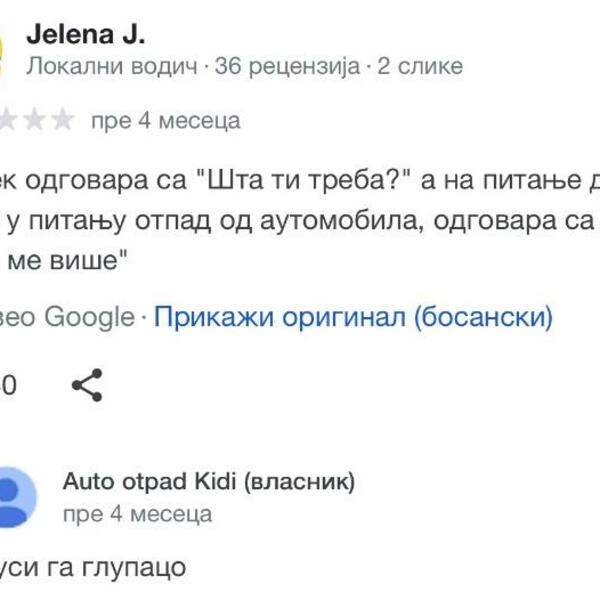Click the share icon below the review

point(87,384)
